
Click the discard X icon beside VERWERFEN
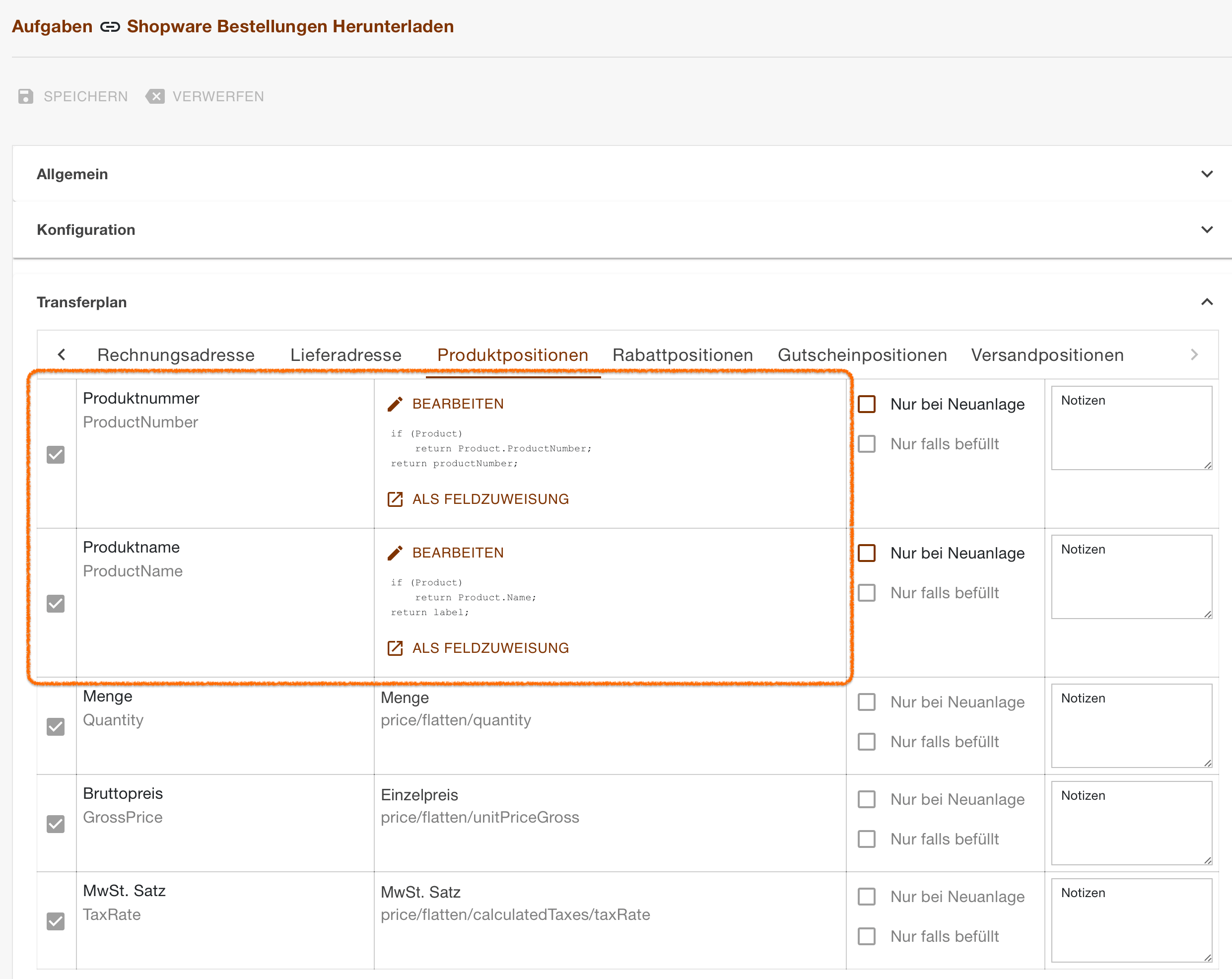point(155,96)
